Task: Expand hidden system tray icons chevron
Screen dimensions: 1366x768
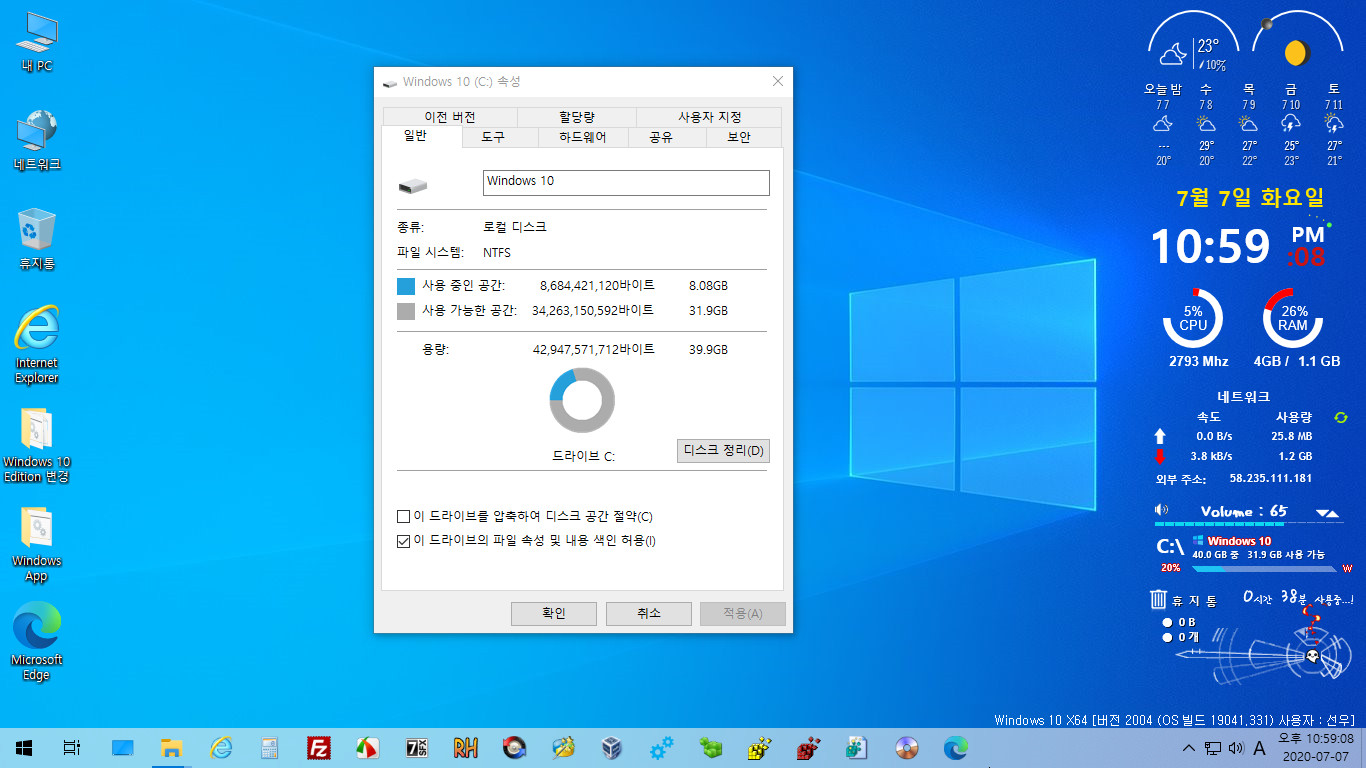Action: coord(1188,748)
